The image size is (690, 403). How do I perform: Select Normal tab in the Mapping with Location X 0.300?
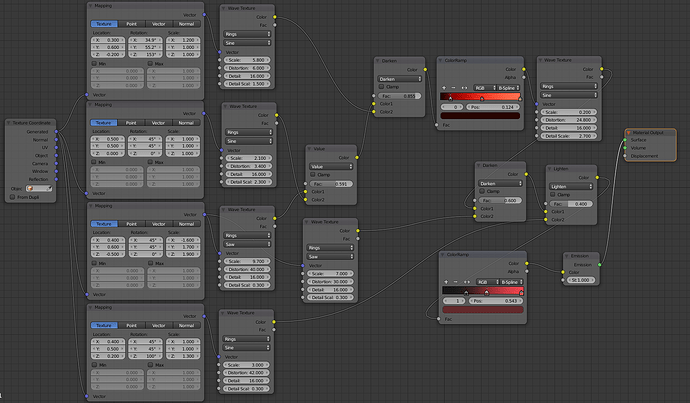(x=187, y=24)
